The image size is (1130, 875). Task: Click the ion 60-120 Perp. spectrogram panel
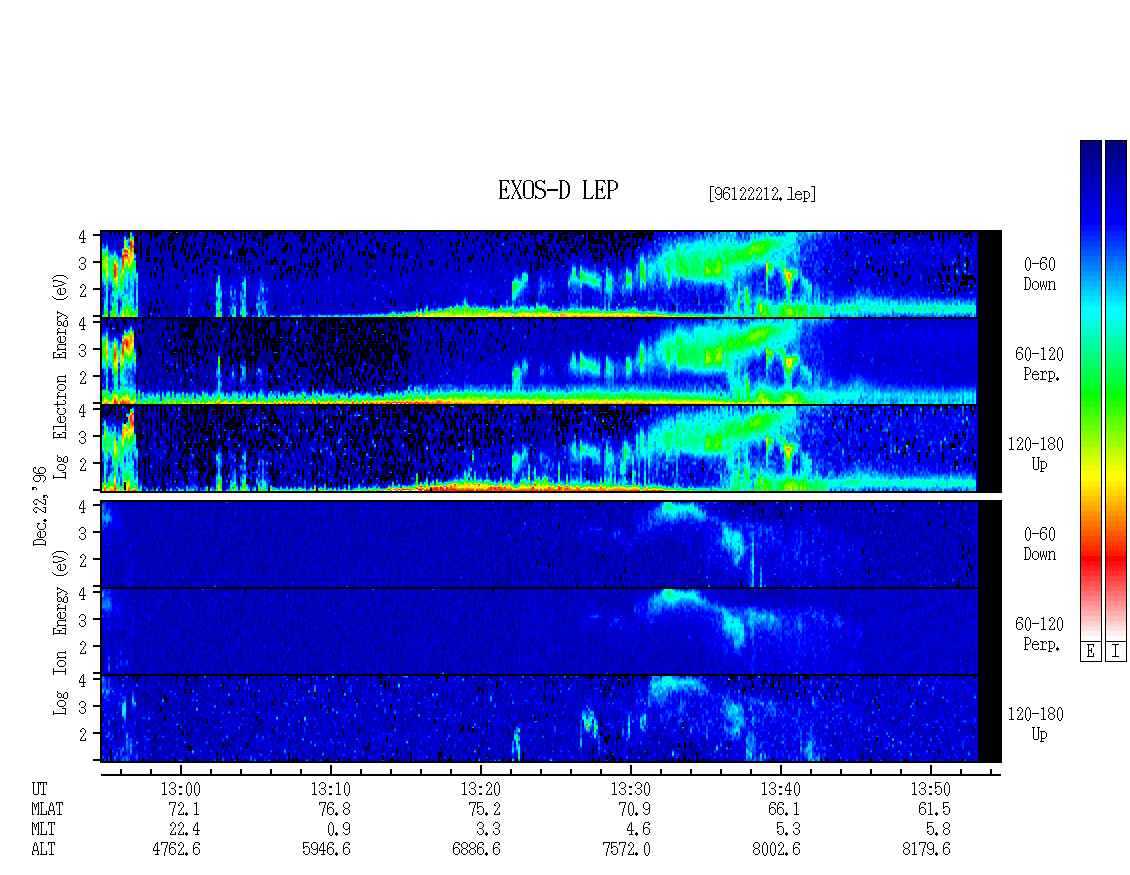551,631
